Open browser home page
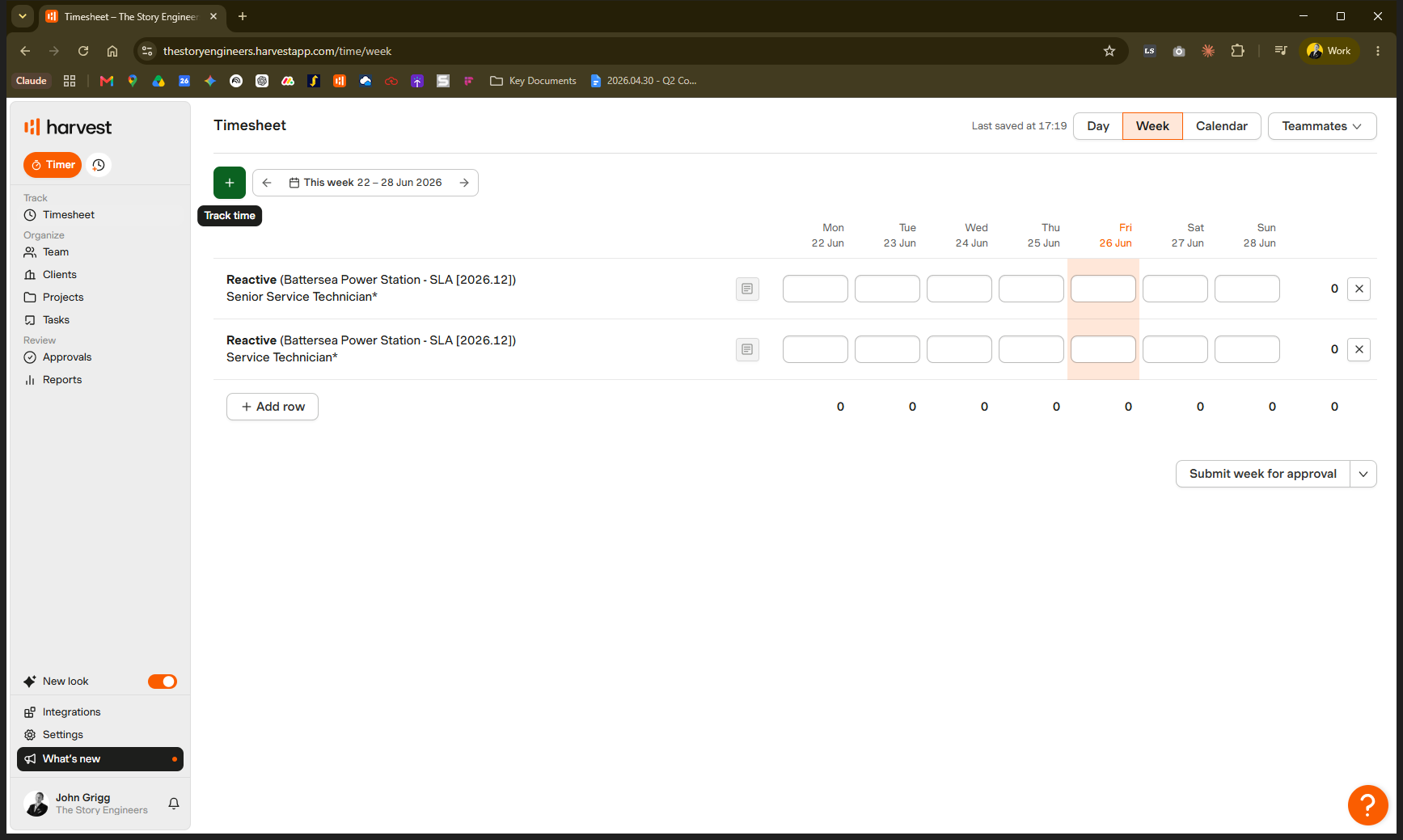Screen dimensions: 1403x840 click(112, 51)
